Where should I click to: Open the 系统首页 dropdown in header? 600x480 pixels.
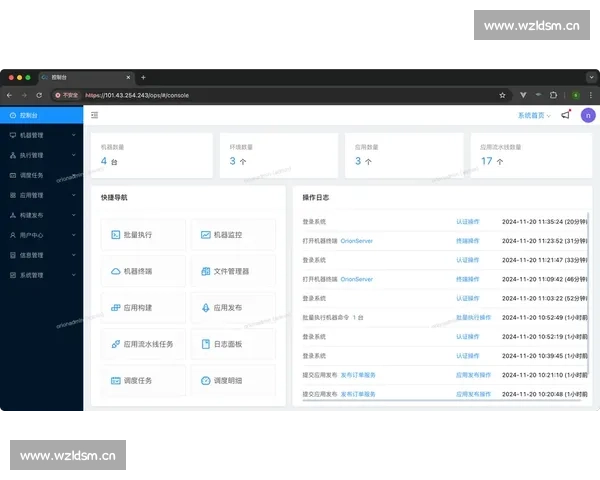coord(533,115)
